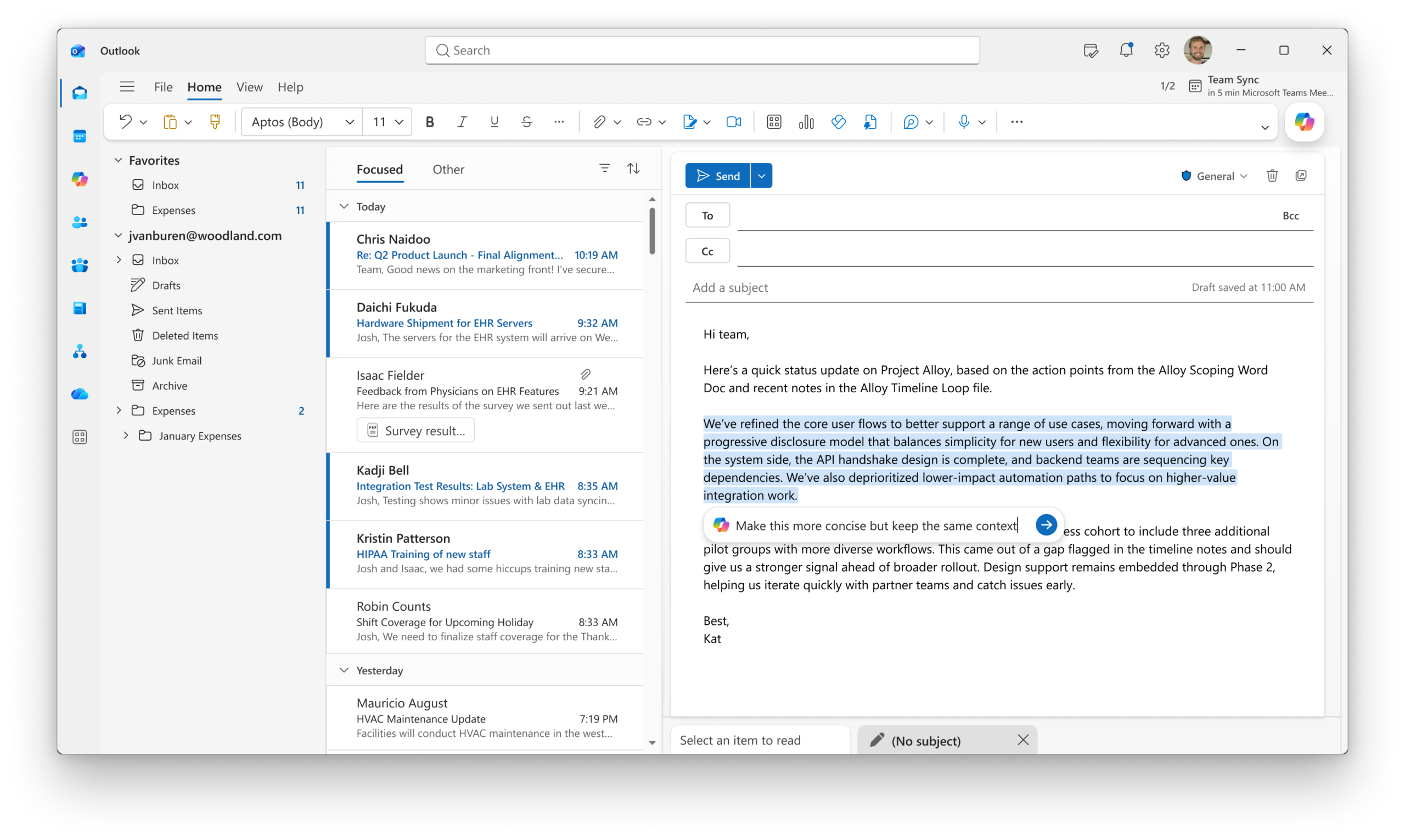The height and width of the screenshot is (840, 1405).
Task: Collapse the jvanburen@woodland.com account
Action: point(119,235)
